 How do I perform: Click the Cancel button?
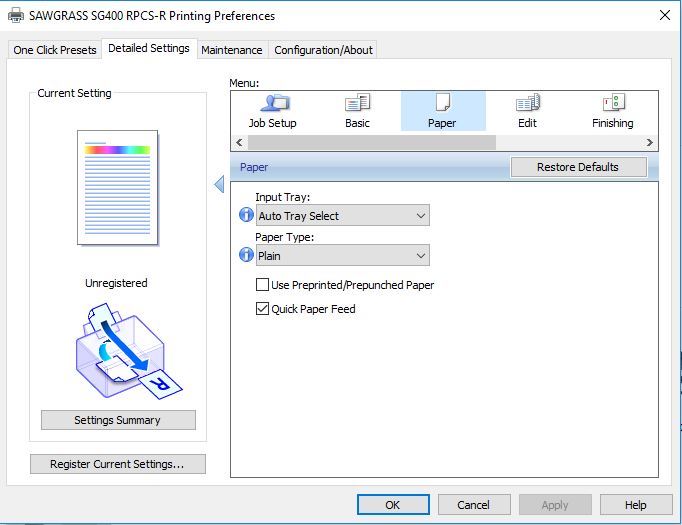[474, 505]
